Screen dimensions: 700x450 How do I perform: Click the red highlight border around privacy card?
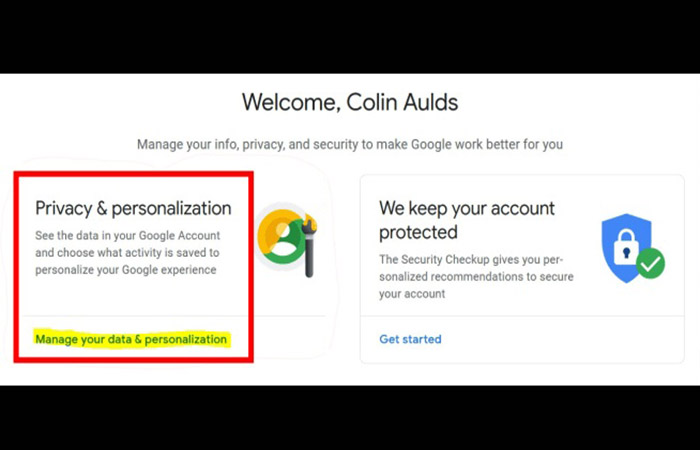click(x=17, y=270)
